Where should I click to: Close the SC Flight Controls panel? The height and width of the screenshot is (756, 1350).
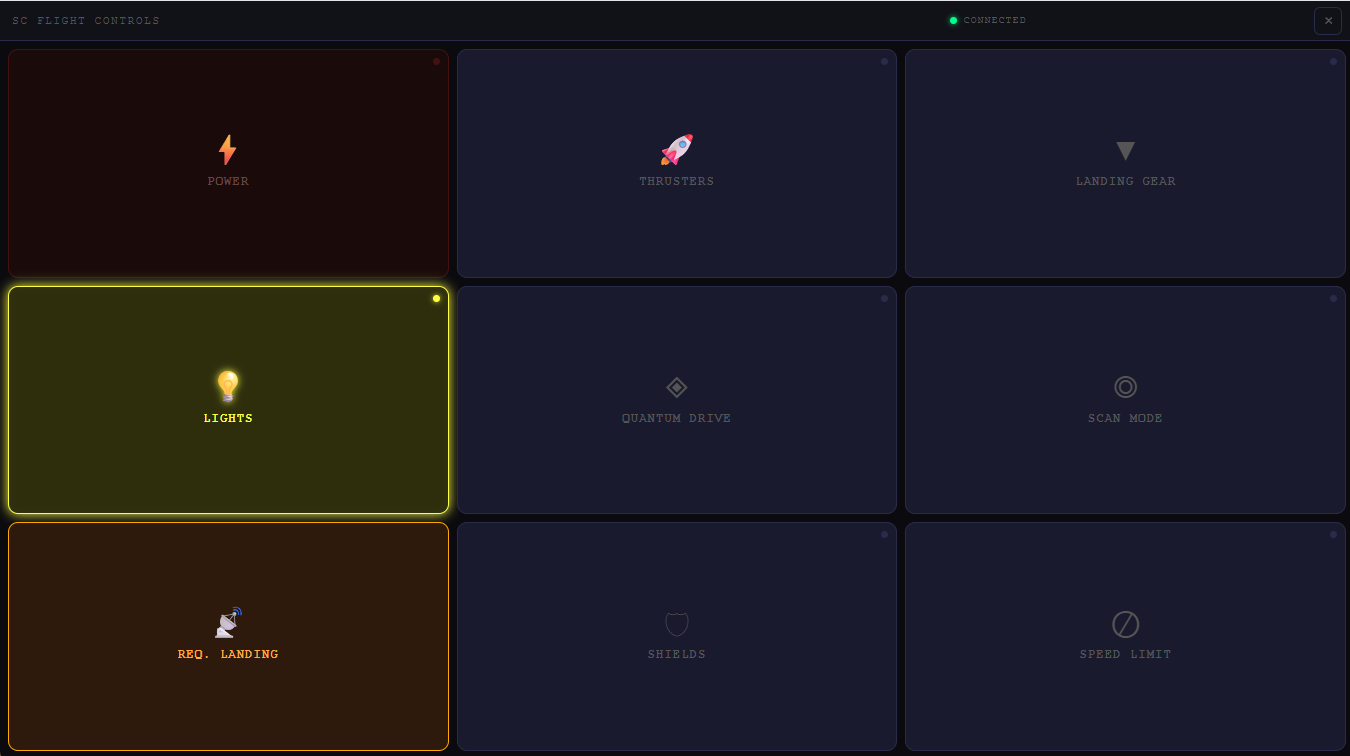[1328, 20]
